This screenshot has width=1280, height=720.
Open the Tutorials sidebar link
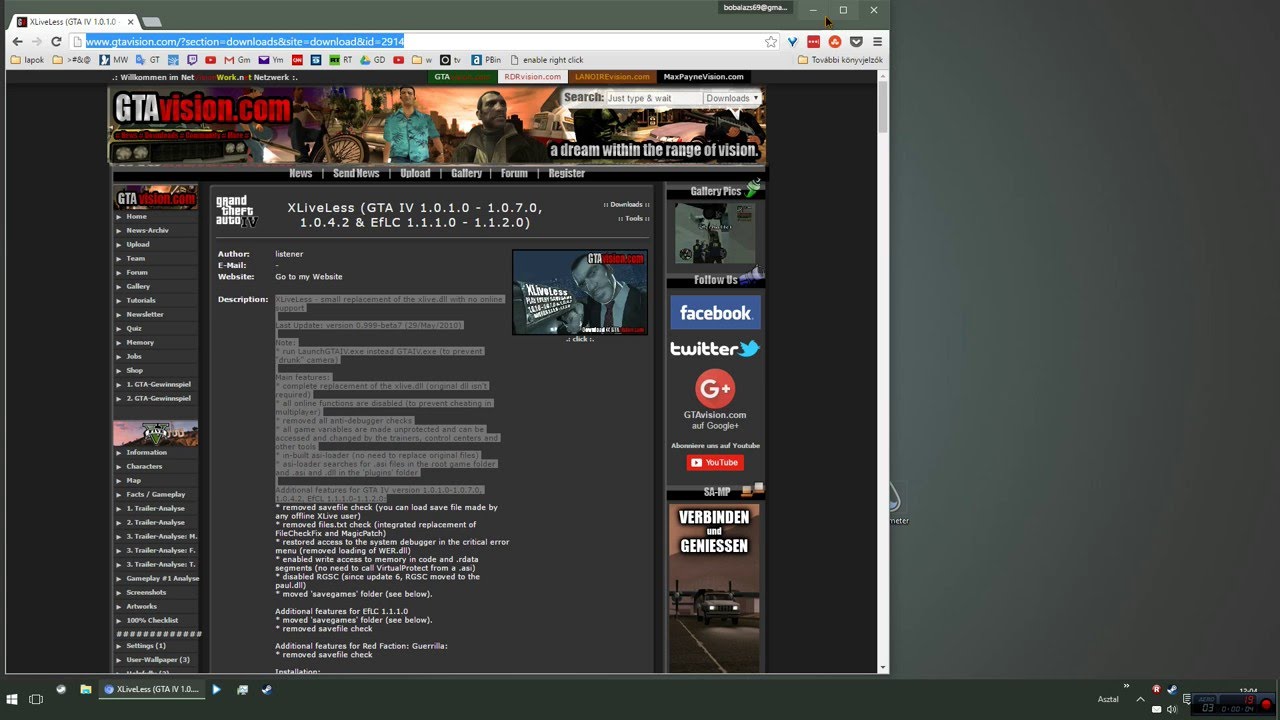coord(141,300)
